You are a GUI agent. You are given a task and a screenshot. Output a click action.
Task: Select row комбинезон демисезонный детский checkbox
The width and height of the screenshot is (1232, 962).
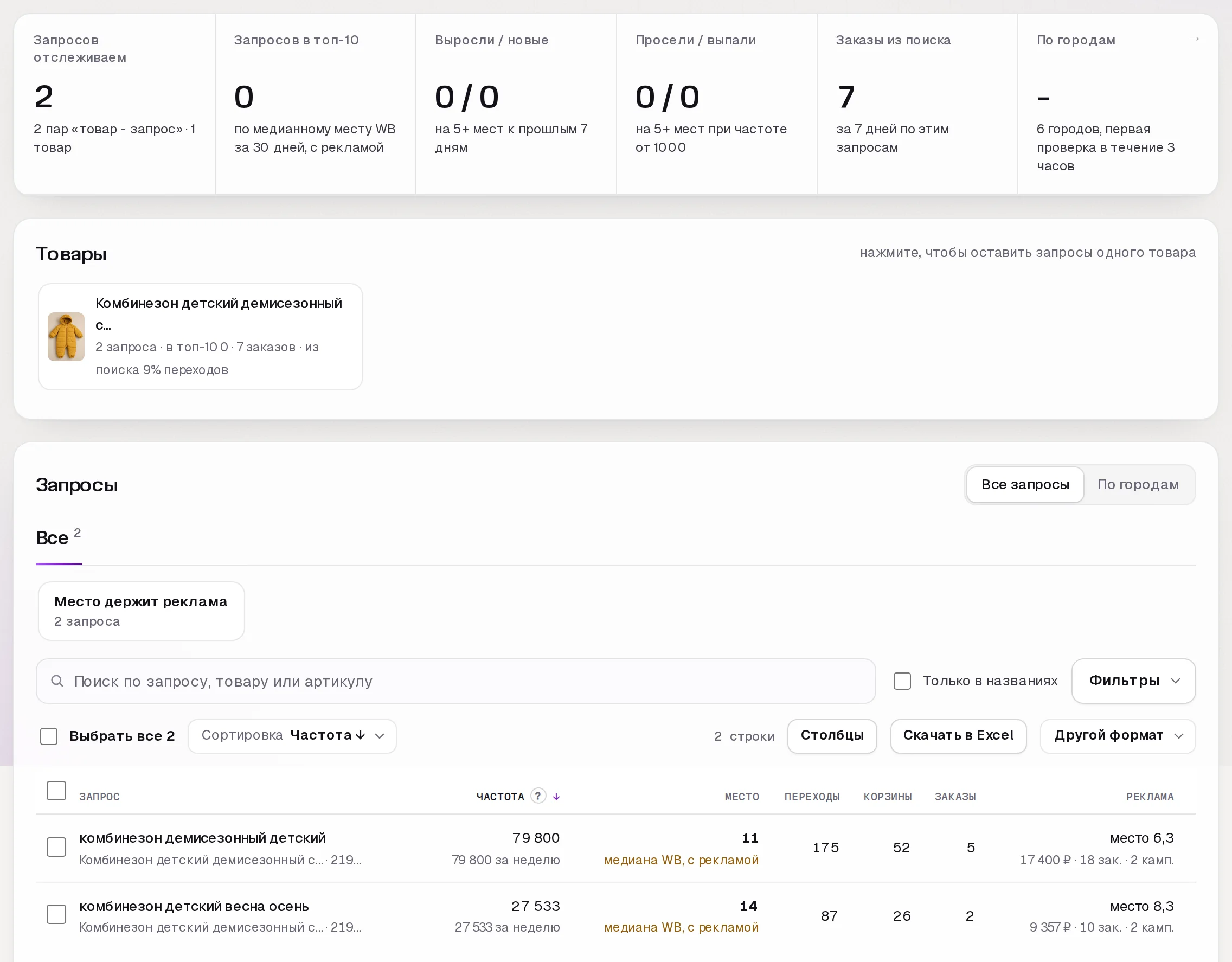[56, 846]
